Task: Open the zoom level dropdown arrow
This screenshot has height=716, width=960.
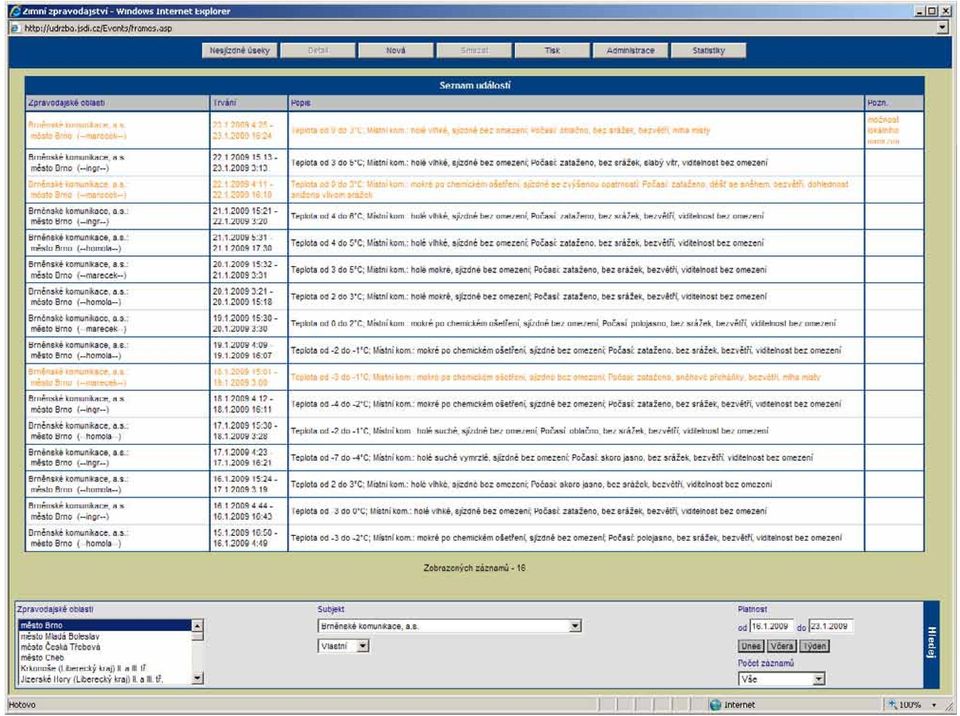Action: tap(934, 705)
